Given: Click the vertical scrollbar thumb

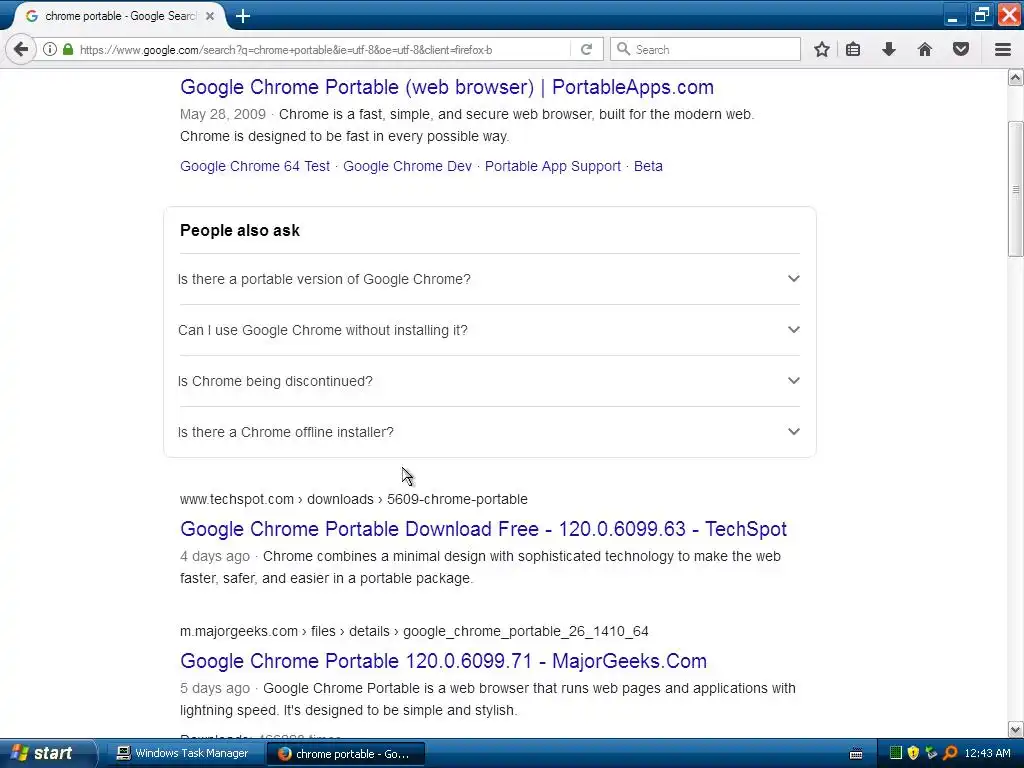Looking at the screenshot, I should coord(1016,189).
